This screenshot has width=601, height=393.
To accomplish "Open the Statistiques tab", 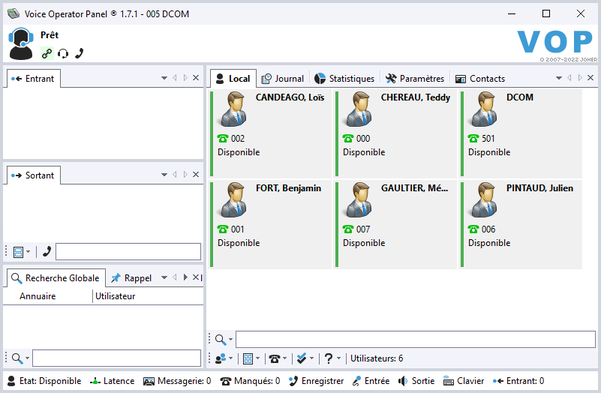I will tap(344, 79).
